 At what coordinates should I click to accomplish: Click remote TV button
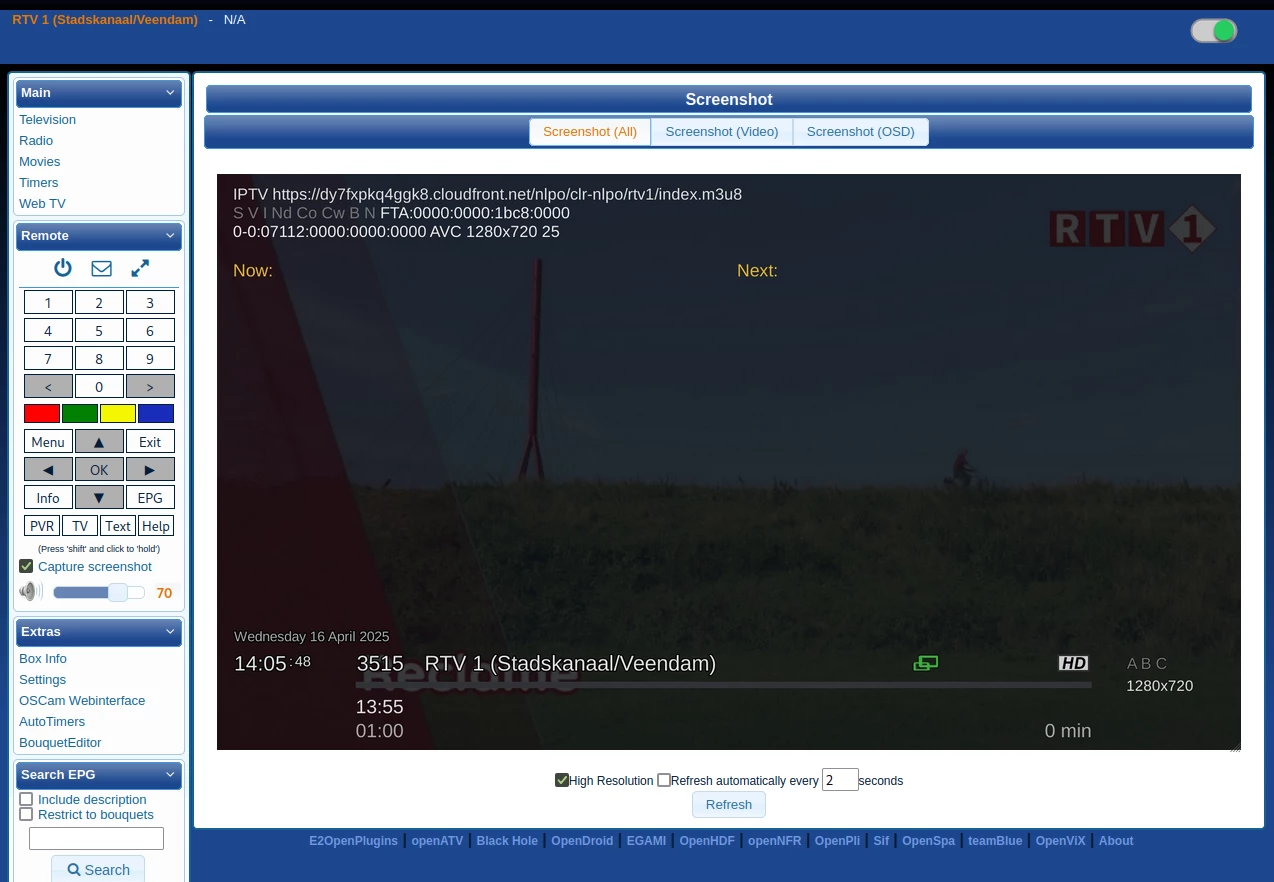click(80, 526)
